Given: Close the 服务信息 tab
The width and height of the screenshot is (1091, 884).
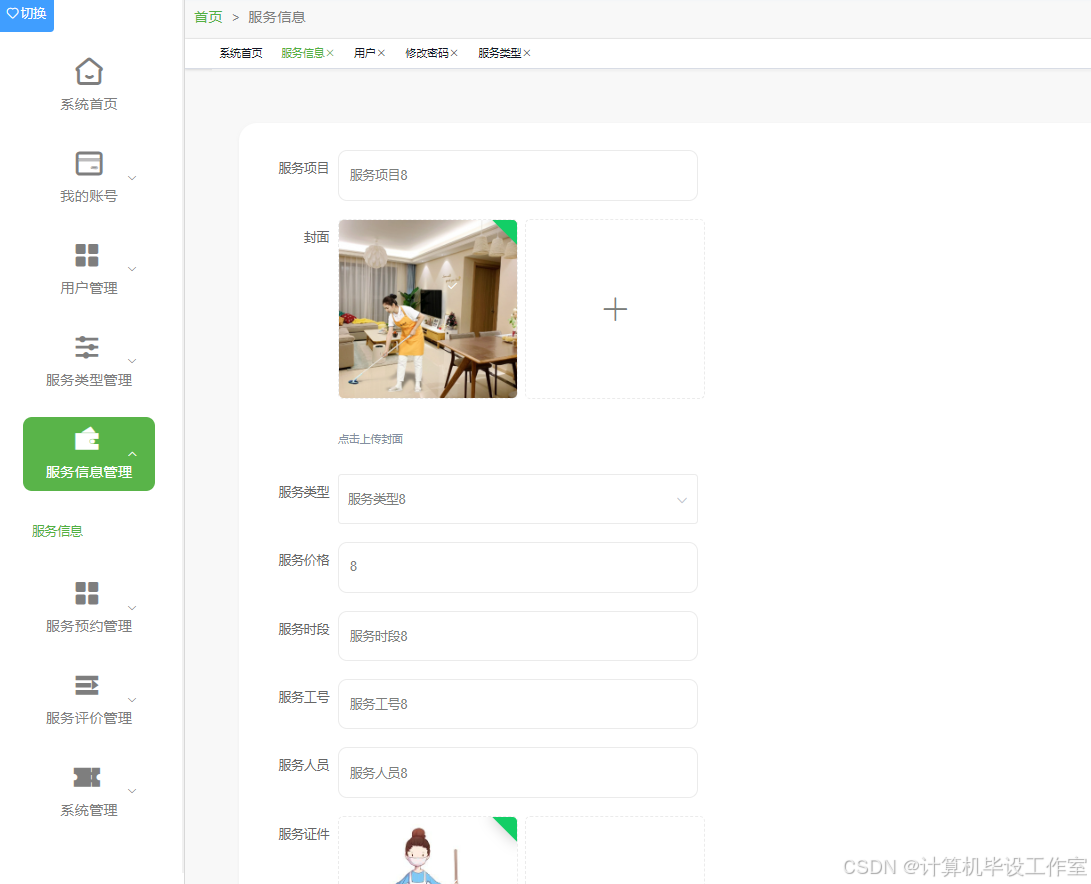Looking at the screenshot, I should (x=330, y=53).
